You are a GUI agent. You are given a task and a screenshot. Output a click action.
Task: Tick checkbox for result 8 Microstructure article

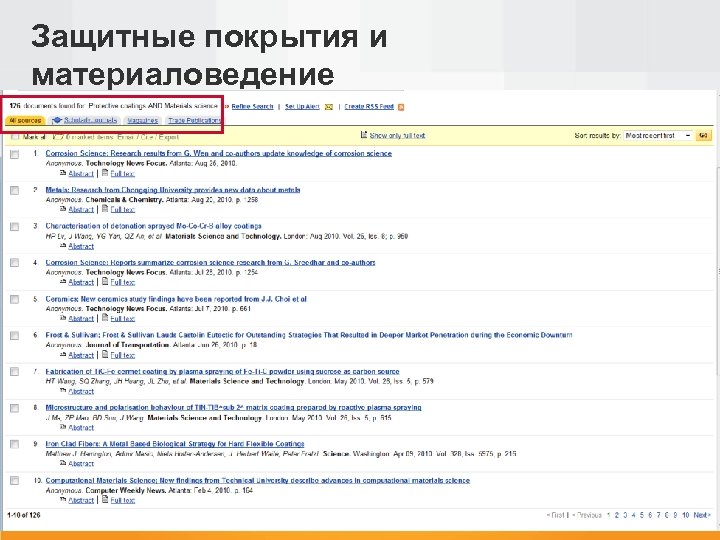15,408
